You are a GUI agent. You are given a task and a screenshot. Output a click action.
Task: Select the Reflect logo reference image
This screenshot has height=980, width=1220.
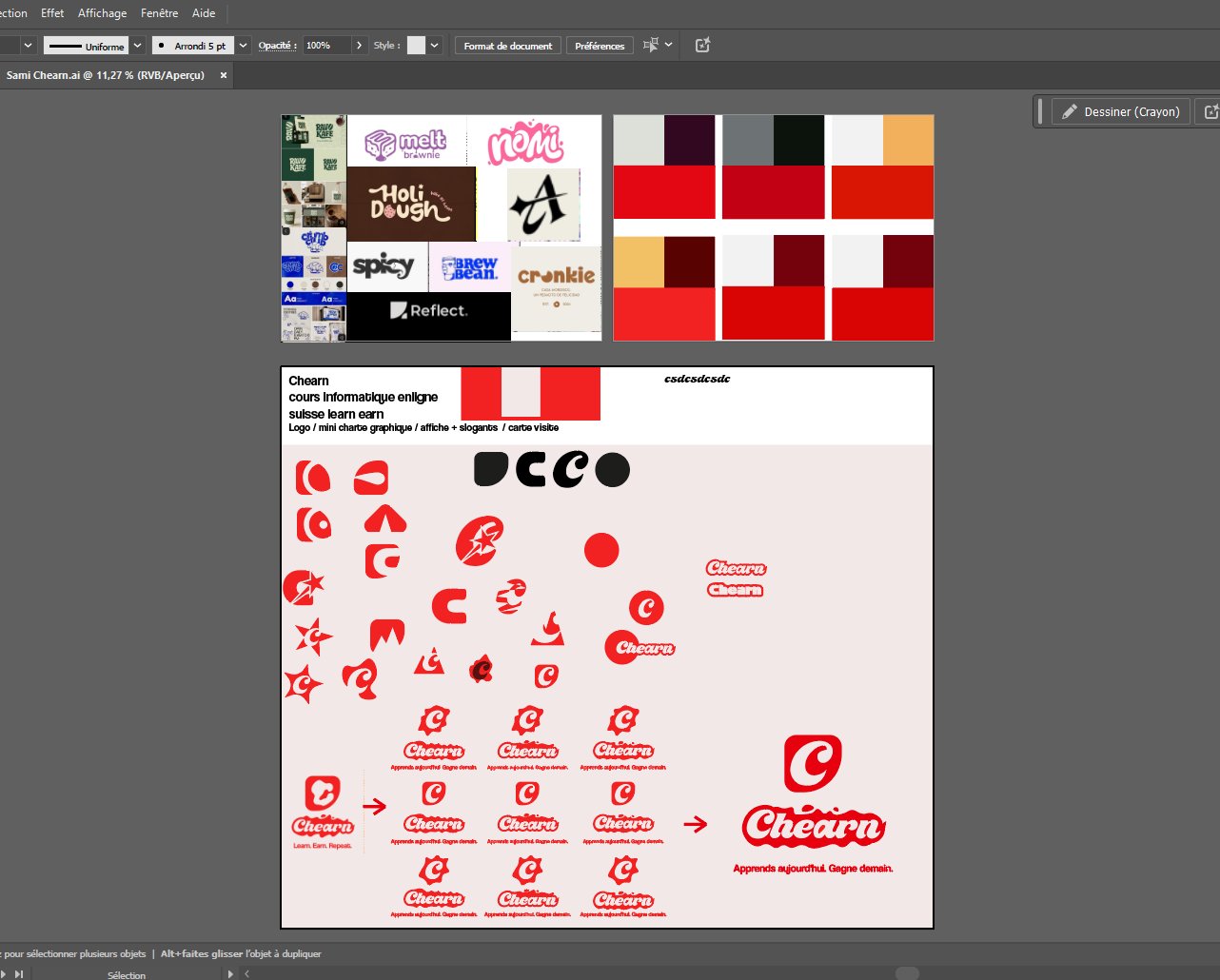point(429,316)
